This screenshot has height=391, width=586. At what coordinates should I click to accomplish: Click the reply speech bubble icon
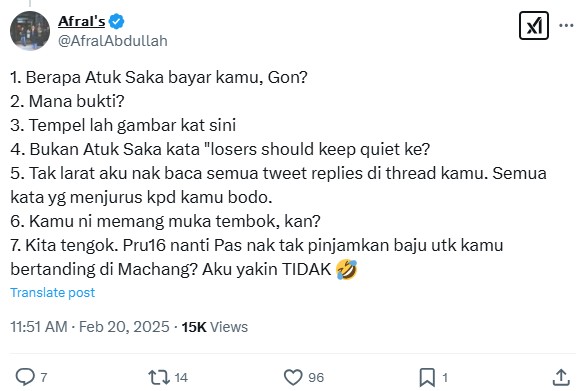click(x=25, y=377)
